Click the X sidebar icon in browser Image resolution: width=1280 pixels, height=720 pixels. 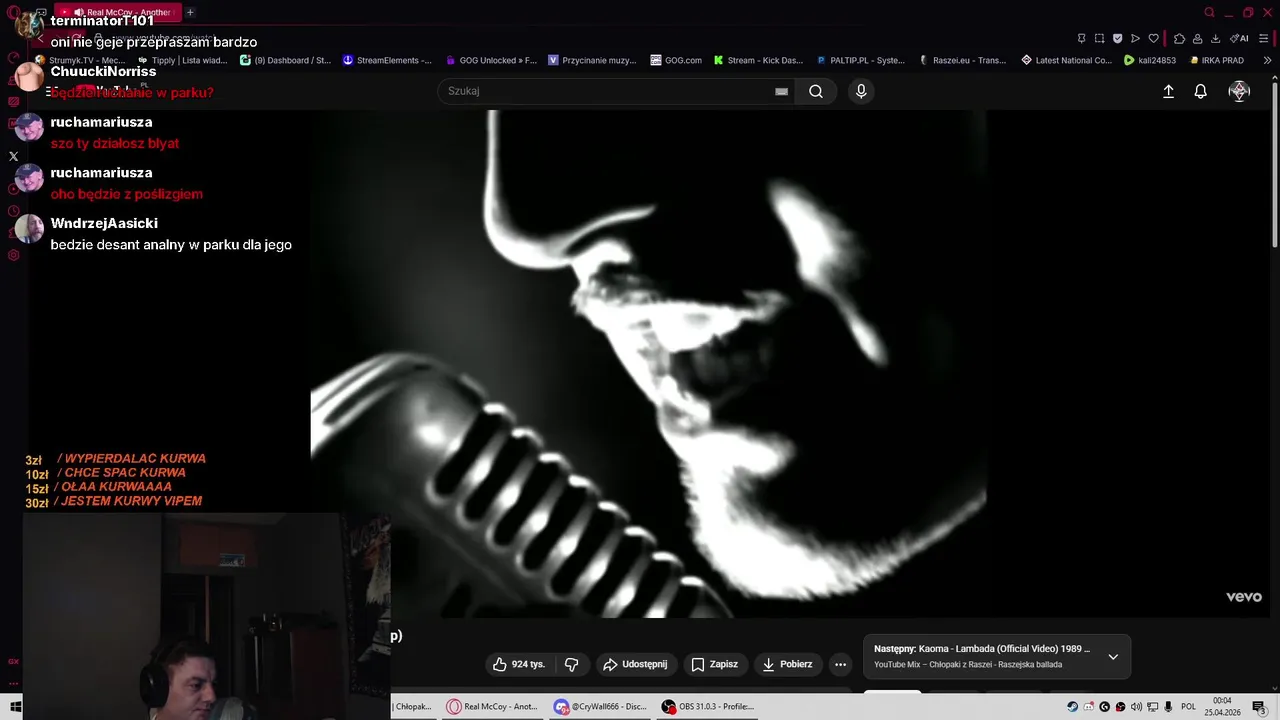(13, 156)
